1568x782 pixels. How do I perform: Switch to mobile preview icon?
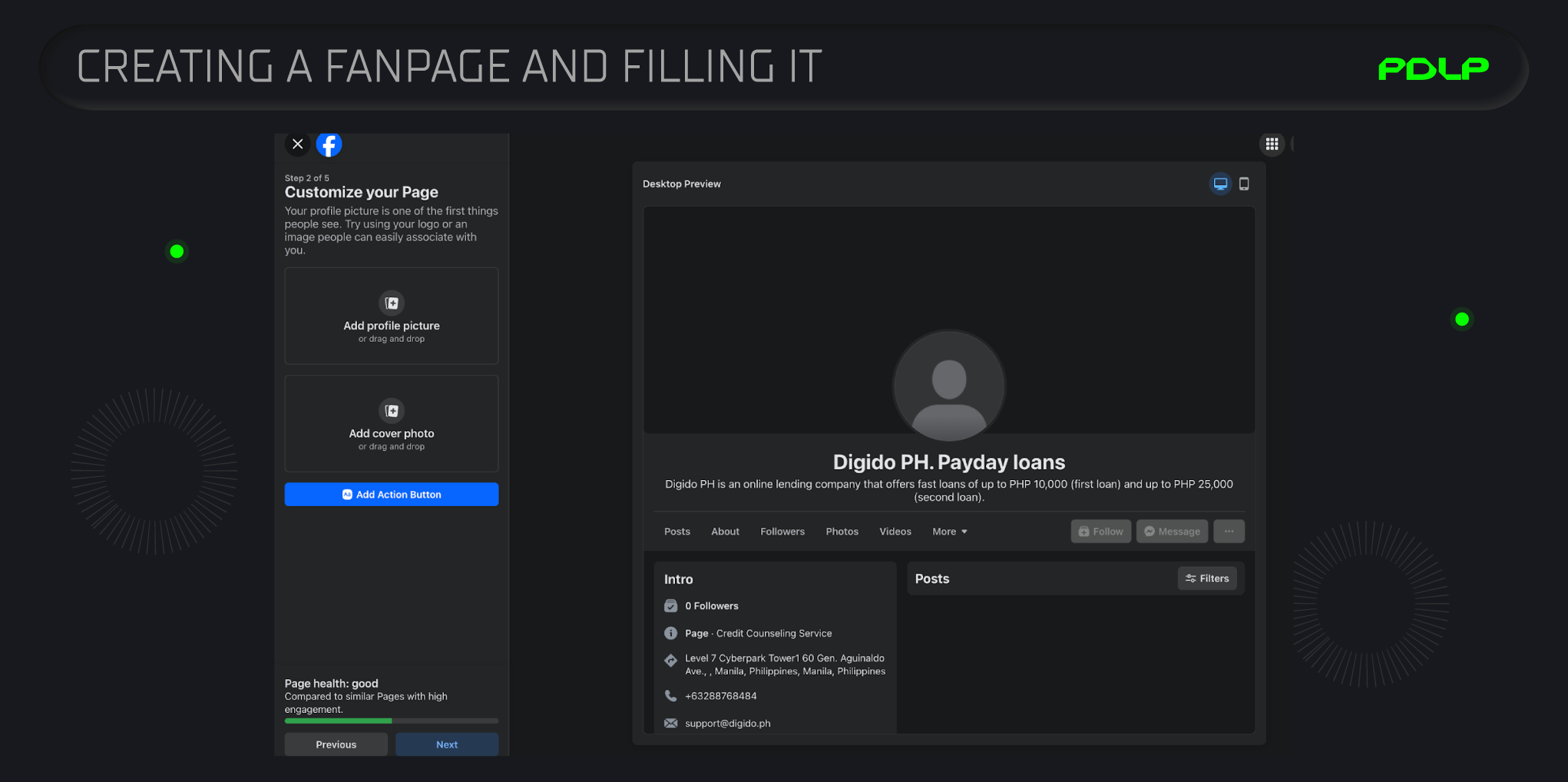point(1244,184)
